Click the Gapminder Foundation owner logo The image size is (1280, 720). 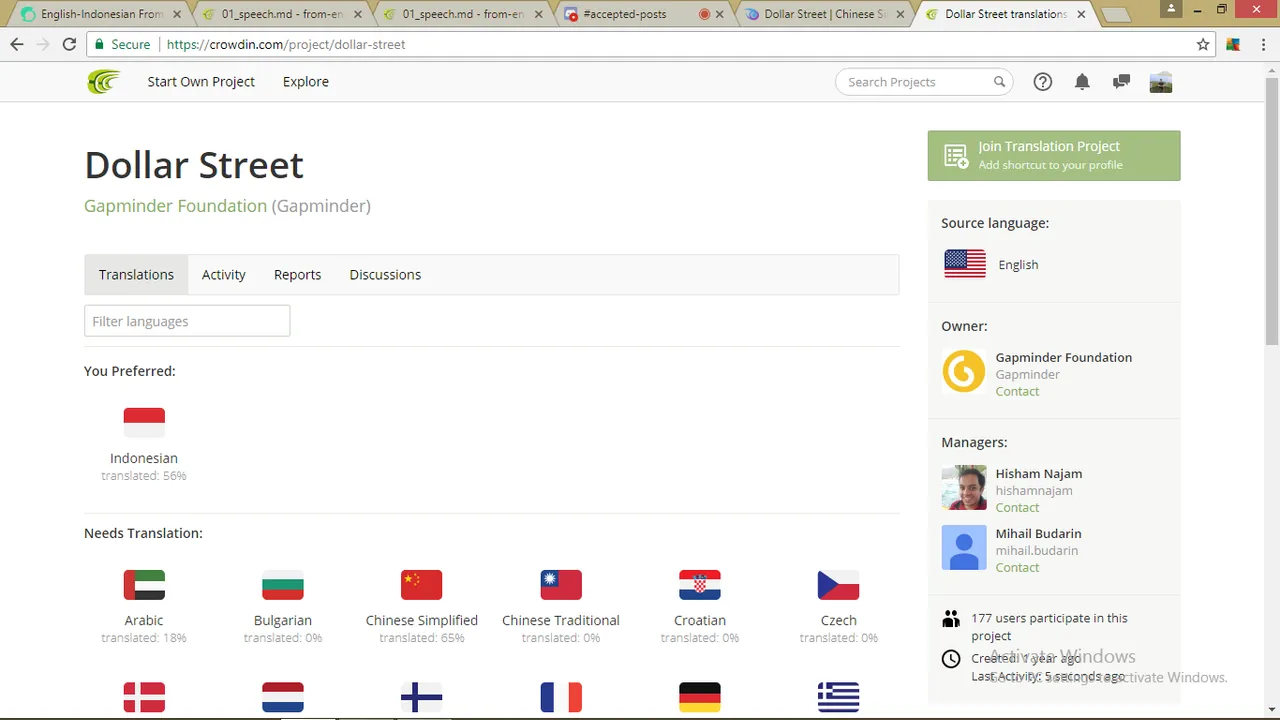click(964, 371)
